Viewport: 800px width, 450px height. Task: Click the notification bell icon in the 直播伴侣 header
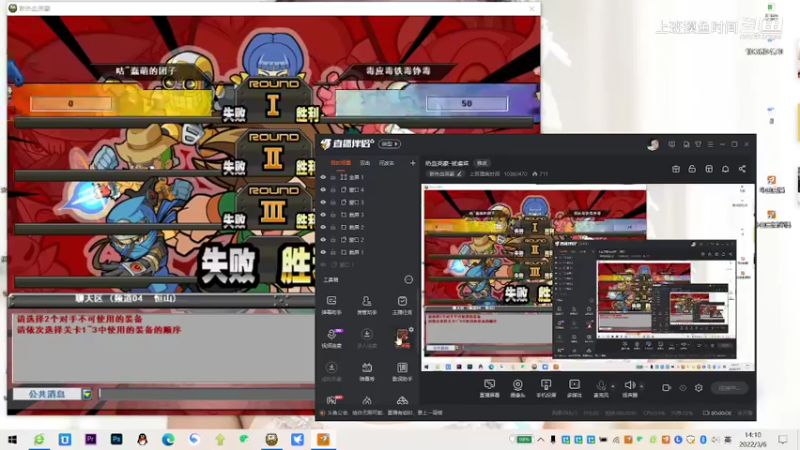pyautogui.click(x=725, y=169)
